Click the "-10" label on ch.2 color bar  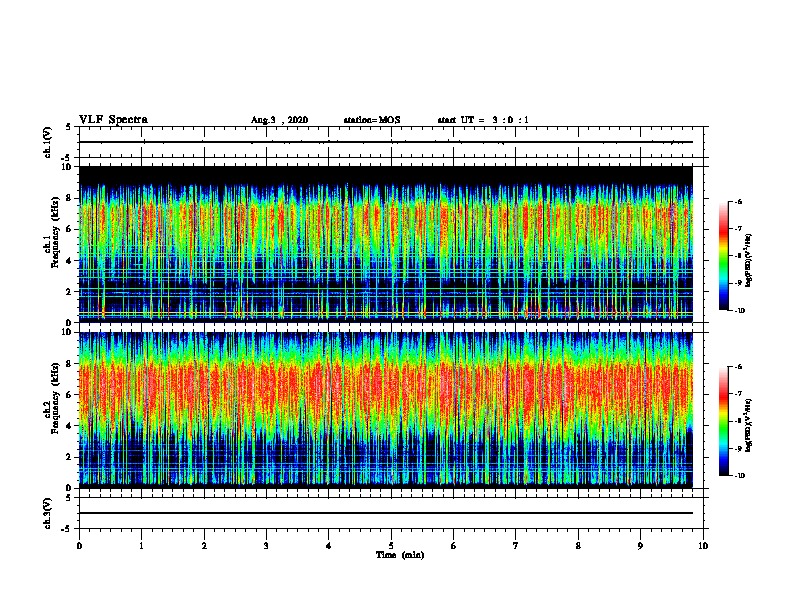pos(739,476)
